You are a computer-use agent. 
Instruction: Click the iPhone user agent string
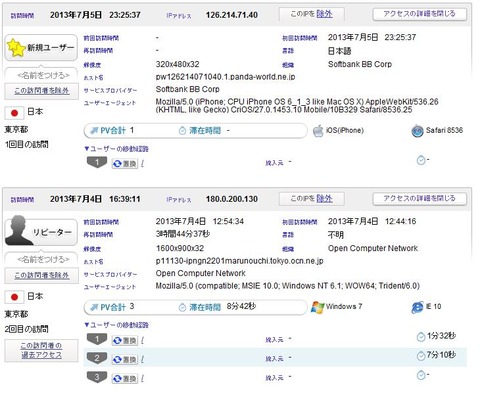point(297,106)
